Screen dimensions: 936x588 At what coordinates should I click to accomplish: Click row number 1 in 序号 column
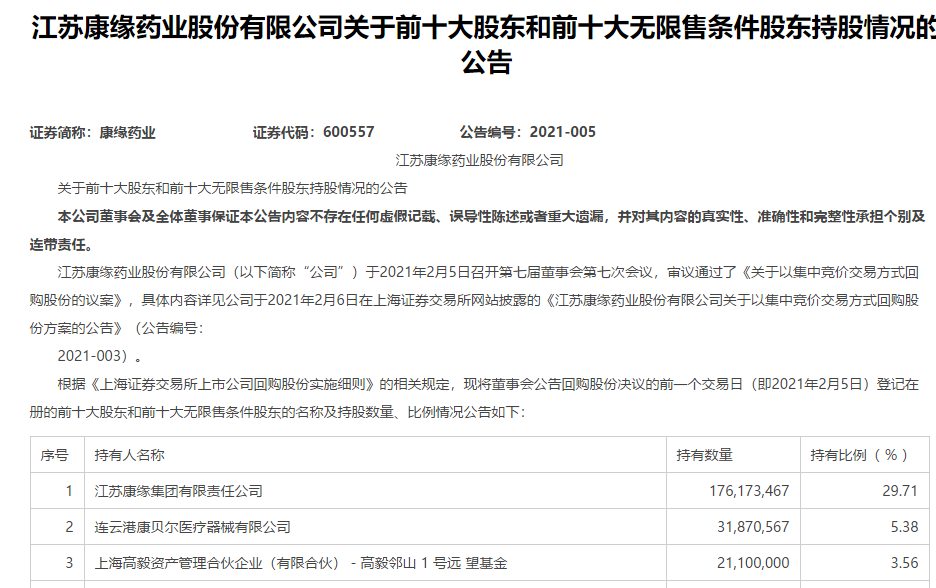(x=57, y=491)
